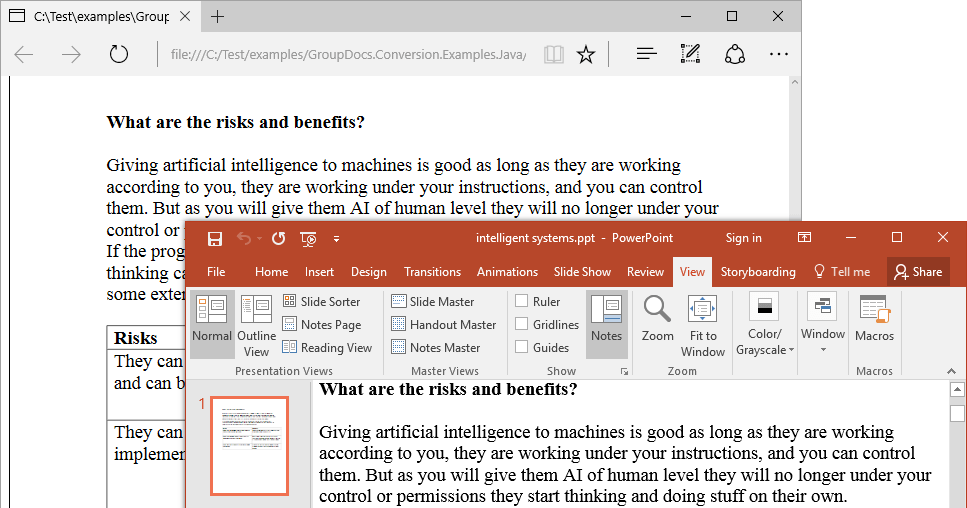Click the Share button
Viewport: 967px width, 508px height.
coord(917,271)
